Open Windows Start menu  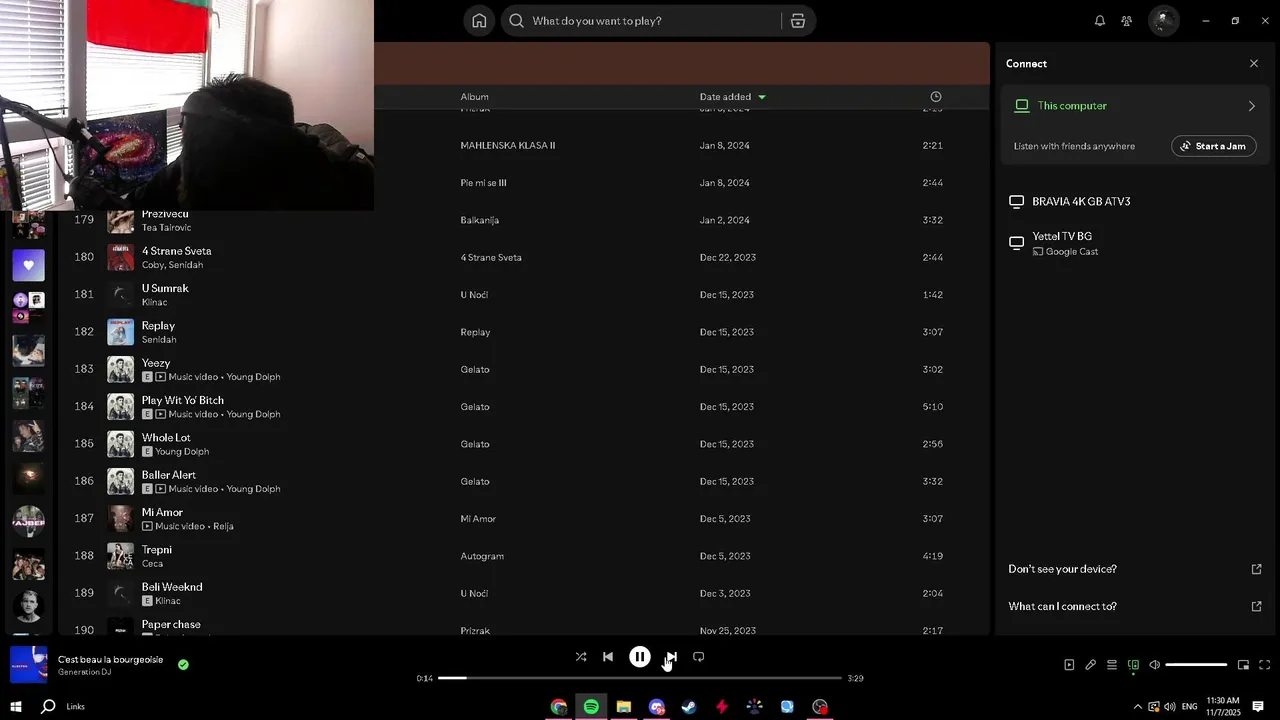pos(15,707)
